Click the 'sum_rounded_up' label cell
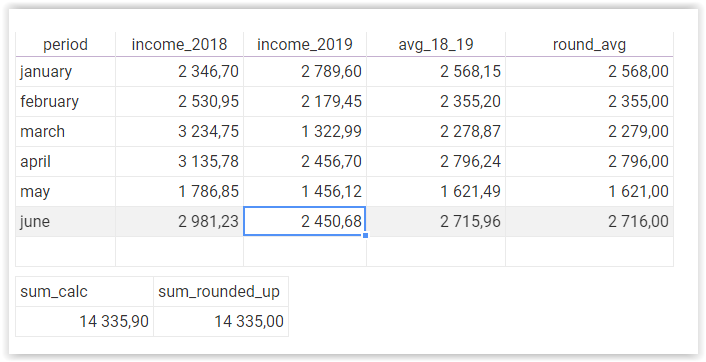Image resolution: width=706 pixels, height=362 pixels. point(221,292)
